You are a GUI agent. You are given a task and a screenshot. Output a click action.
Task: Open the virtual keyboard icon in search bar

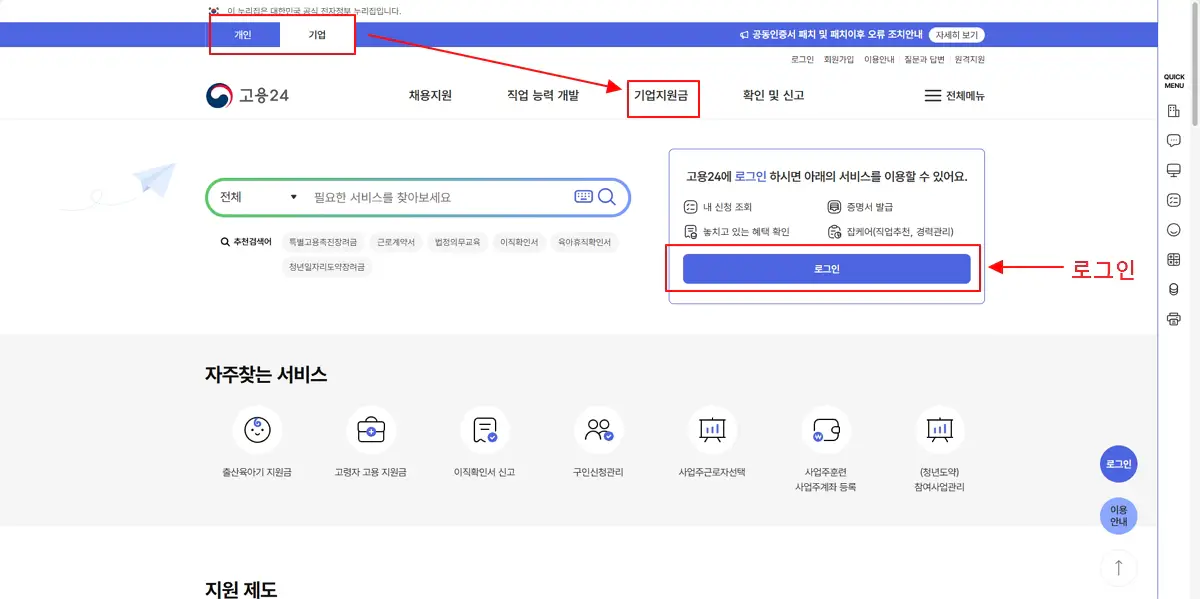(x=584, y=197)
